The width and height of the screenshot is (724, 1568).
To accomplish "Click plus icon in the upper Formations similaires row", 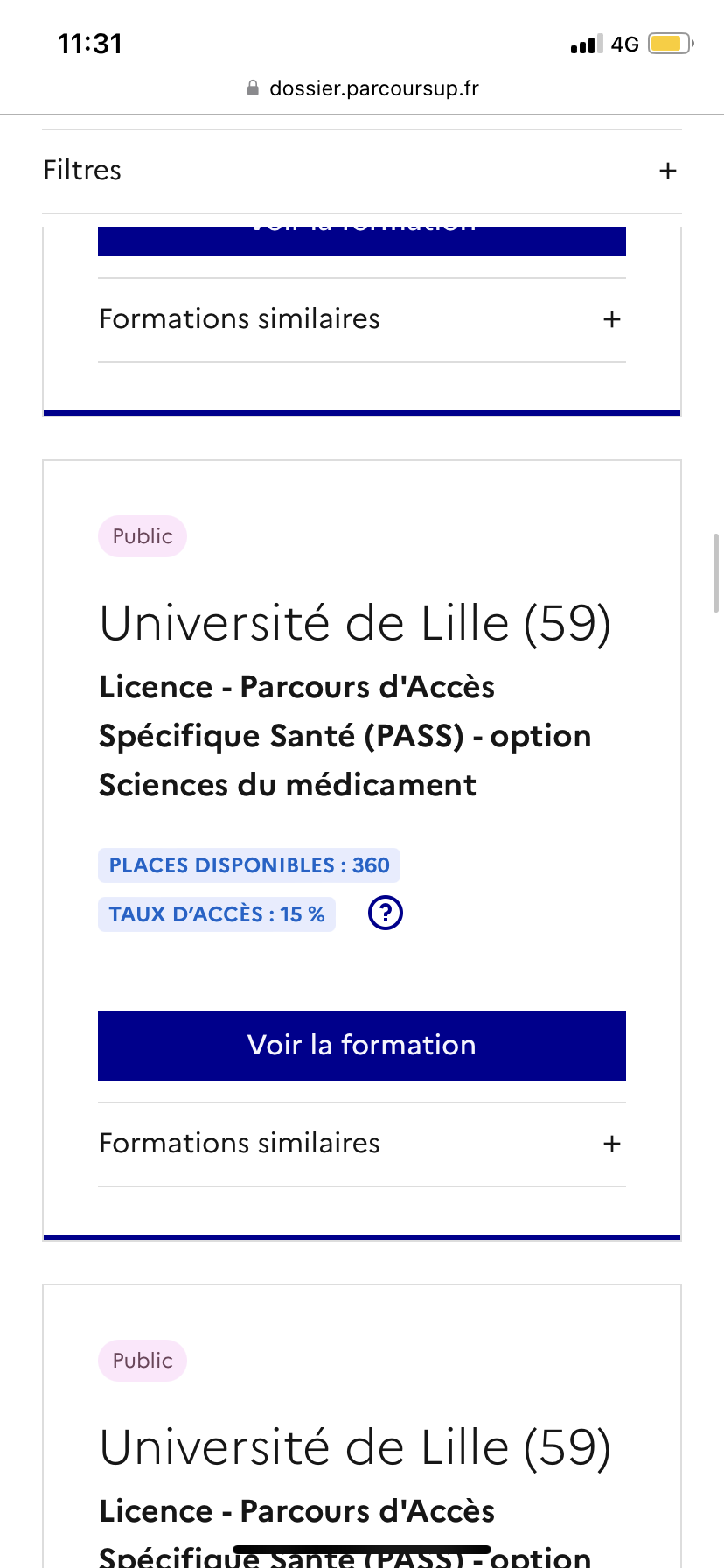I will 612,319.
